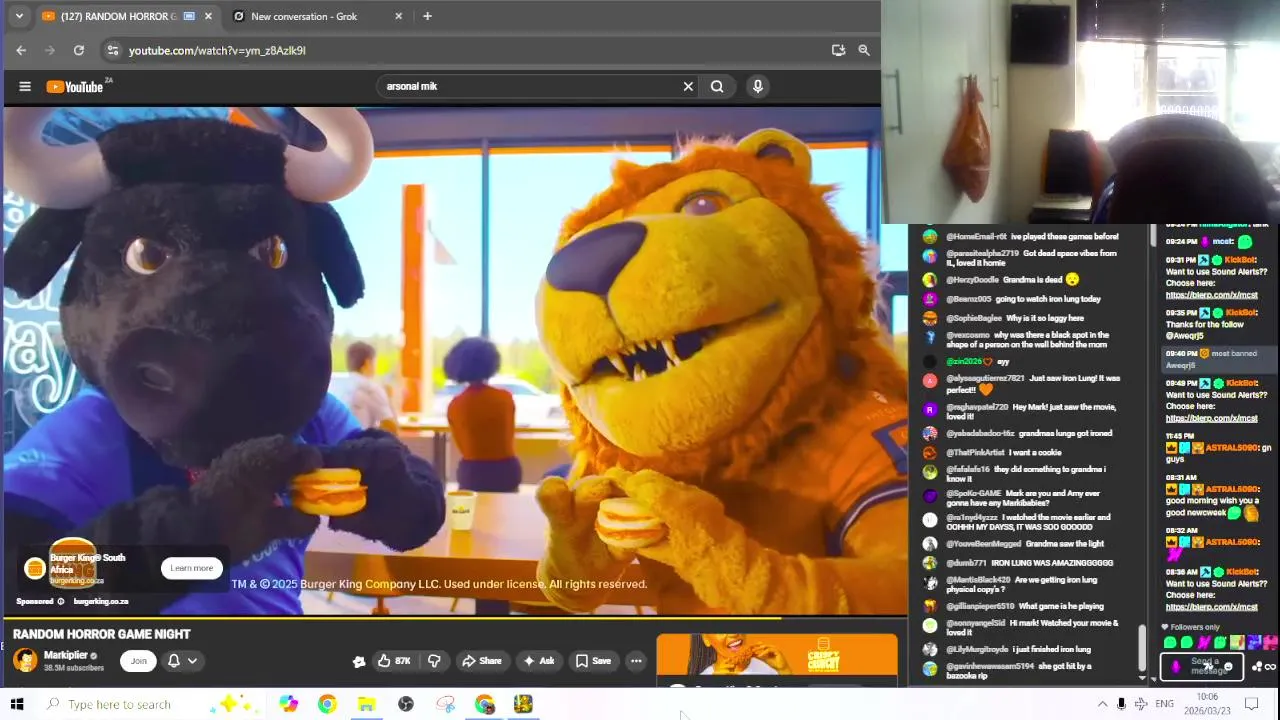Image resolution: width=1280 pixels, height=720 pixels.
Task: Click the remix icon beside the like button
Action: [359, 661]
